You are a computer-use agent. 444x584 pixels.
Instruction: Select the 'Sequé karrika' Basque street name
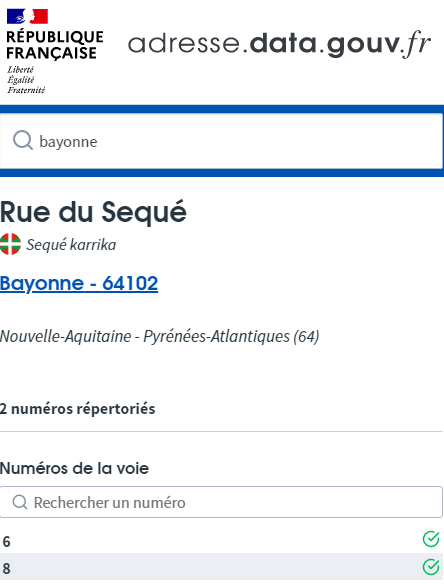(71, 245)
